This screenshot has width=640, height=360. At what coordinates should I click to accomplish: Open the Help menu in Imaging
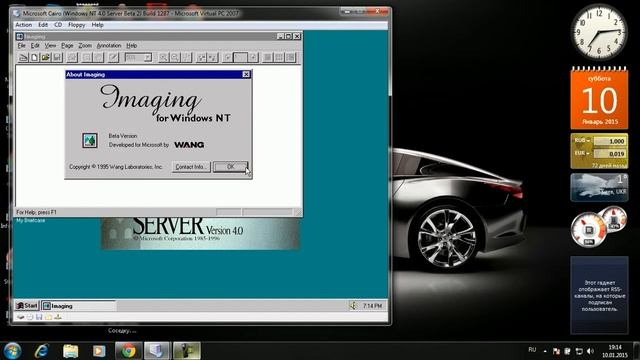[131, 45]
